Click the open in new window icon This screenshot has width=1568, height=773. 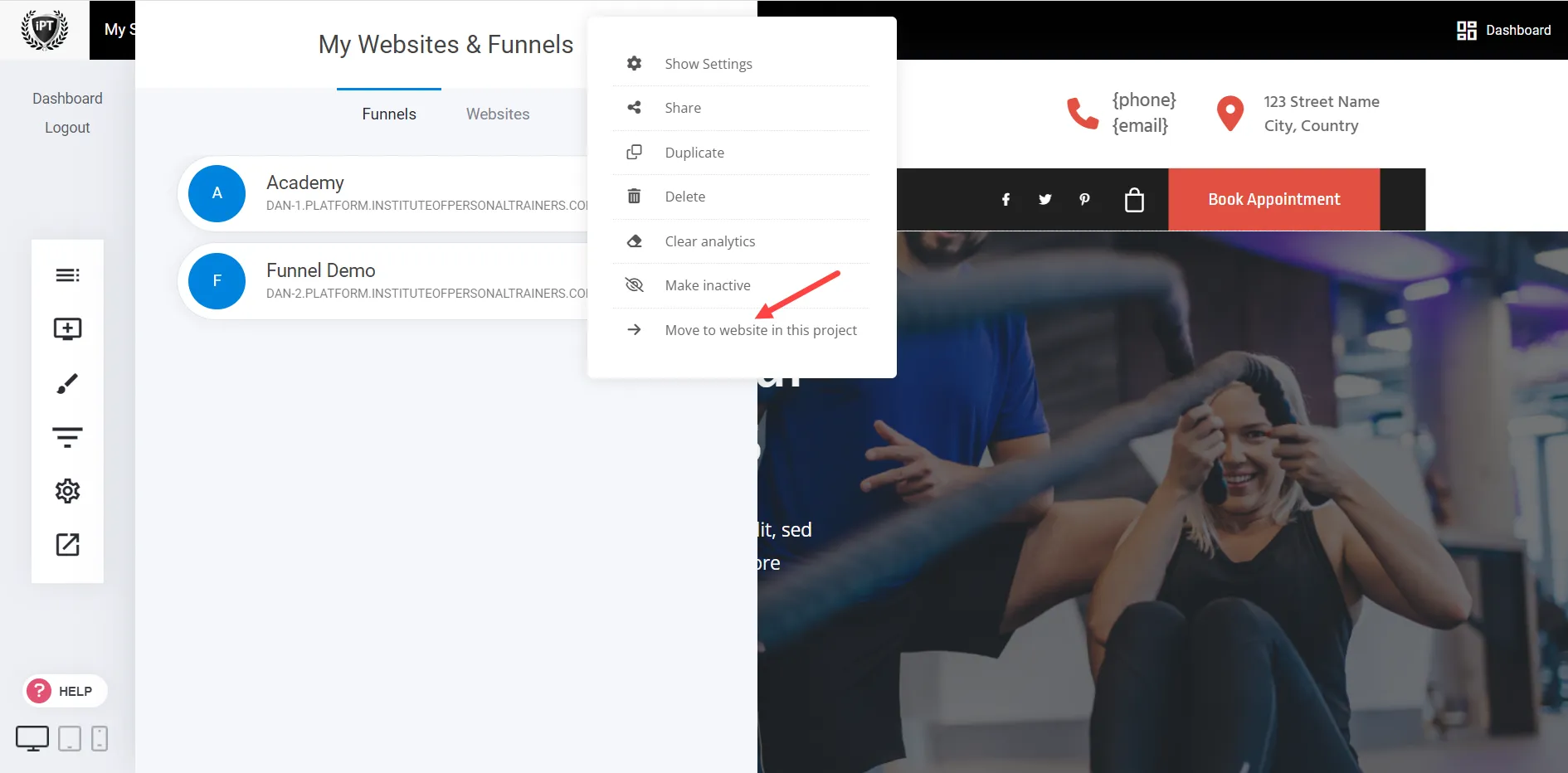(67, 545)
